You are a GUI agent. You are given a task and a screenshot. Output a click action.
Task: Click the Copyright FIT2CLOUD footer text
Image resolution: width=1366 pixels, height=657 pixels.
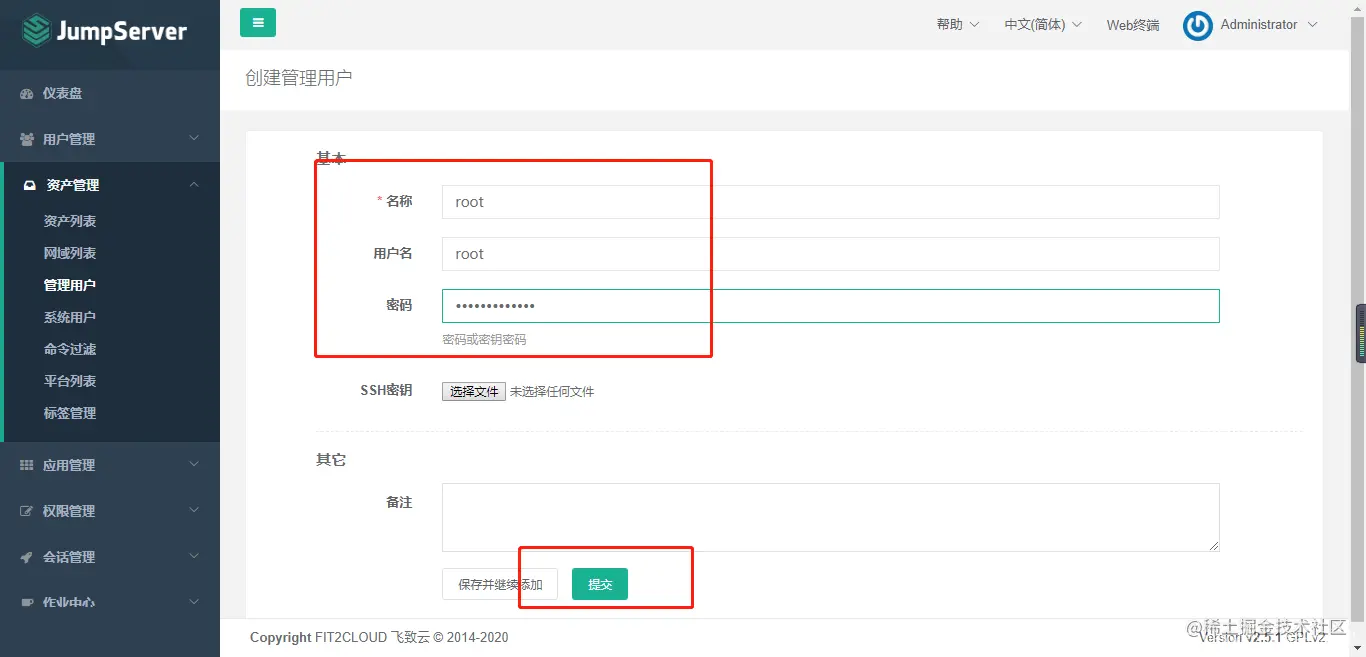pos(379,637)
